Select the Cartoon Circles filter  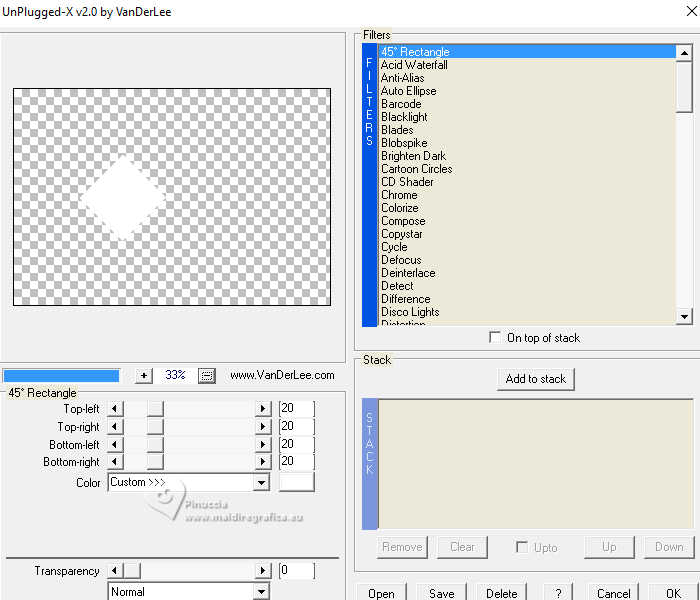click(527, 169)
